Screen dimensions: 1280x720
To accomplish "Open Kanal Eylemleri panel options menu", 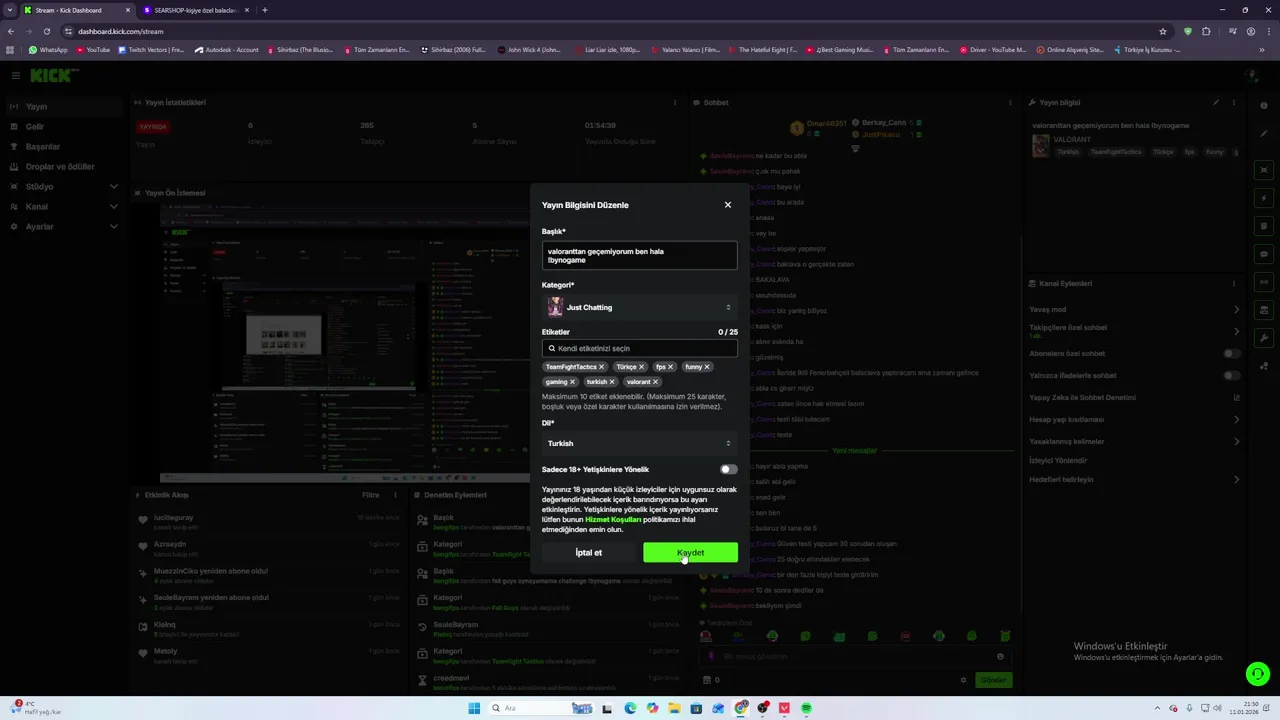I will (x=1236, y=283).
